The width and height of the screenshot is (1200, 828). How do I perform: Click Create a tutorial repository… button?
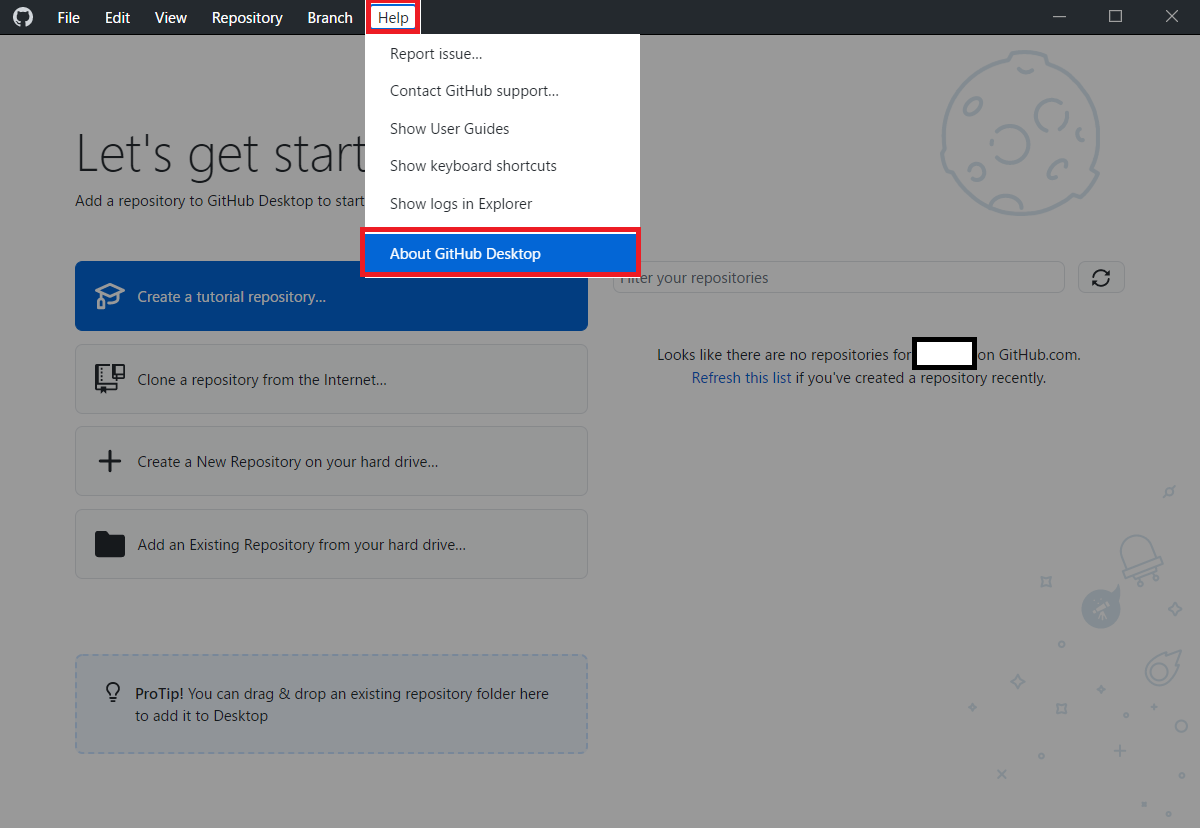pos(331,296)
